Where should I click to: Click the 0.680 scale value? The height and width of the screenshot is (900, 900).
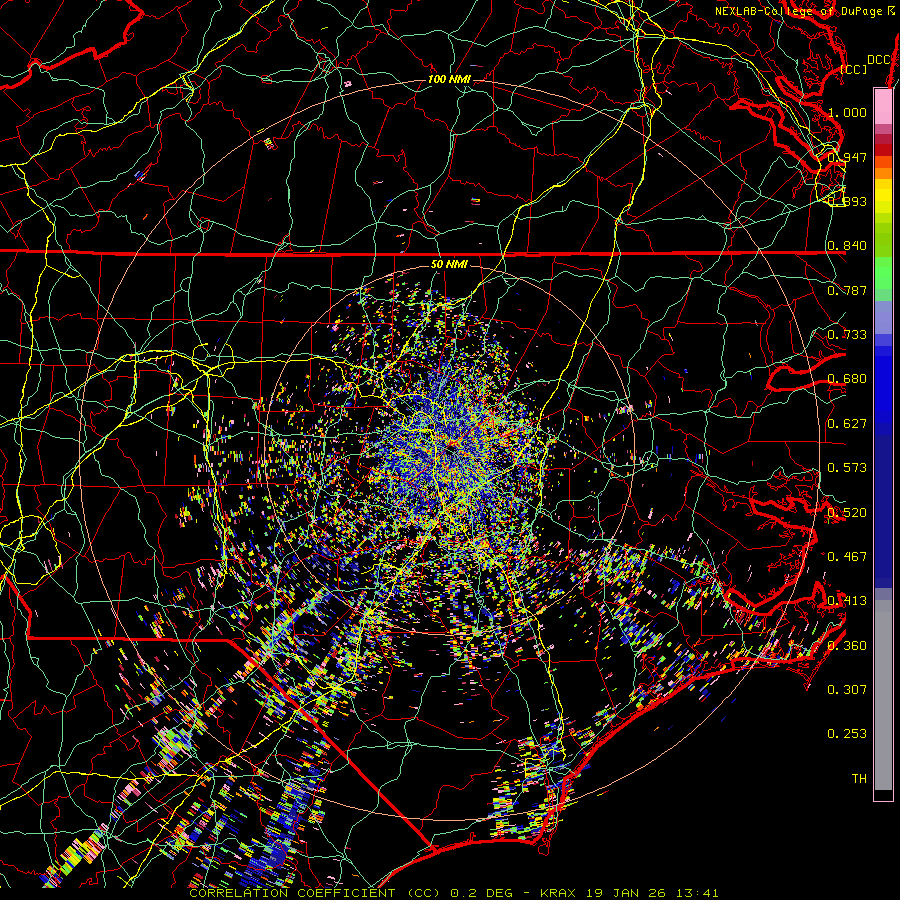coord(847,379)
